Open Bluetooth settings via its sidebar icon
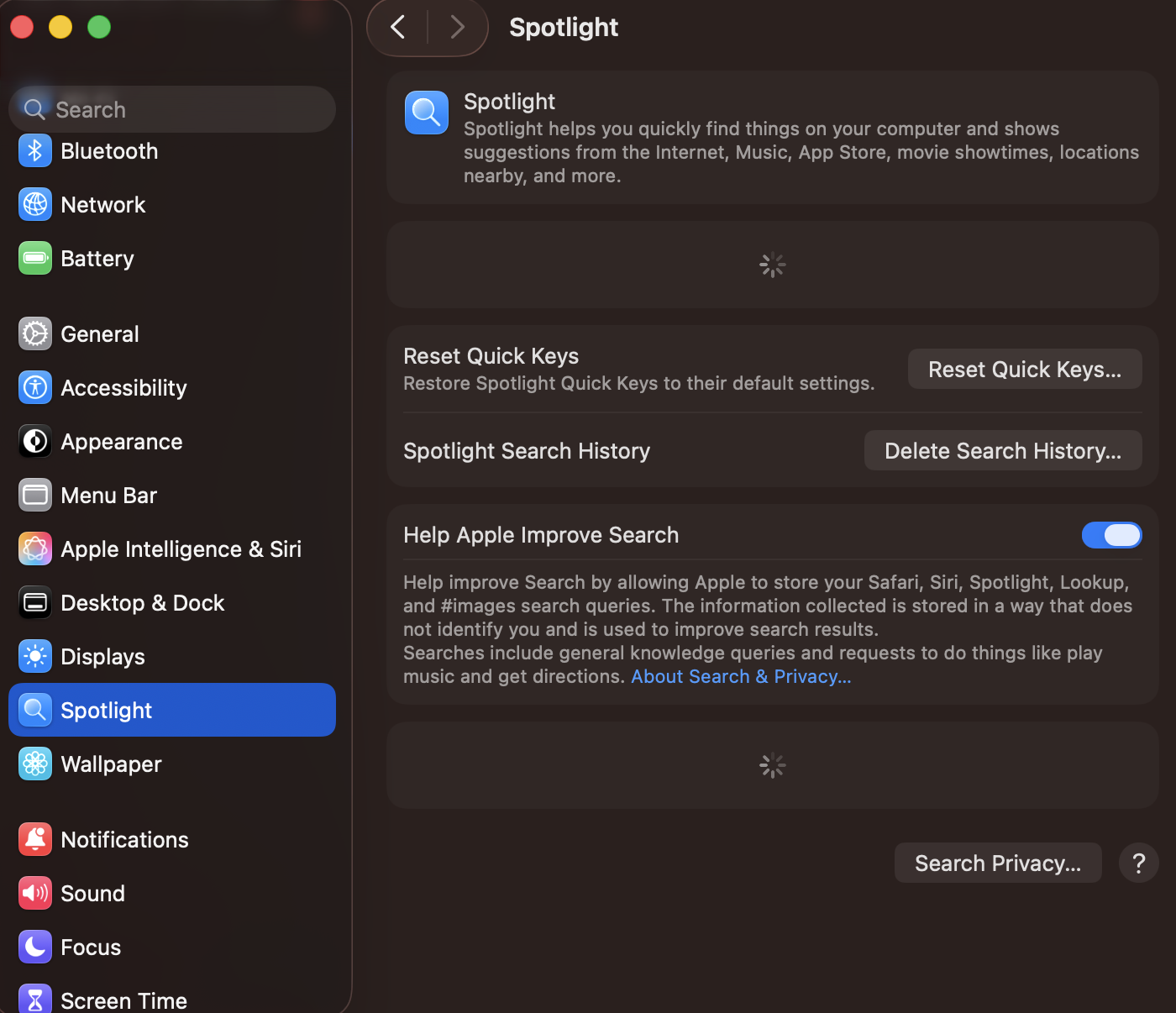This screenshot has height=1013, width=1176. pos(35,151)
